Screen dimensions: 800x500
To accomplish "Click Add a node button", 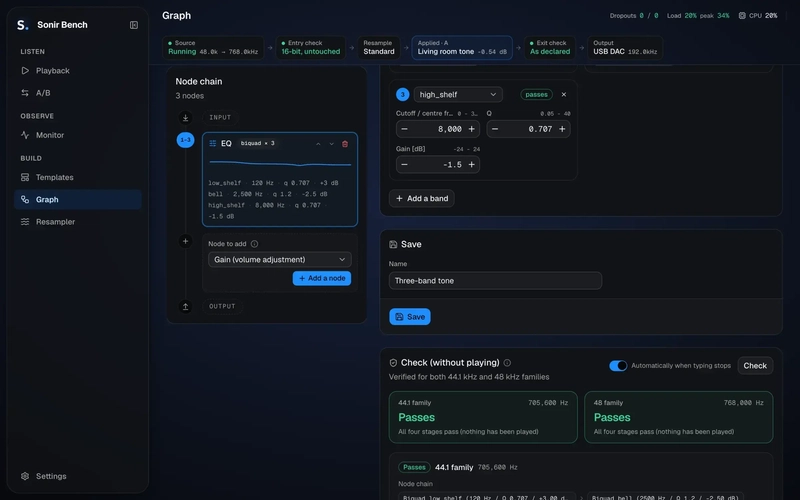I will 322,278.
